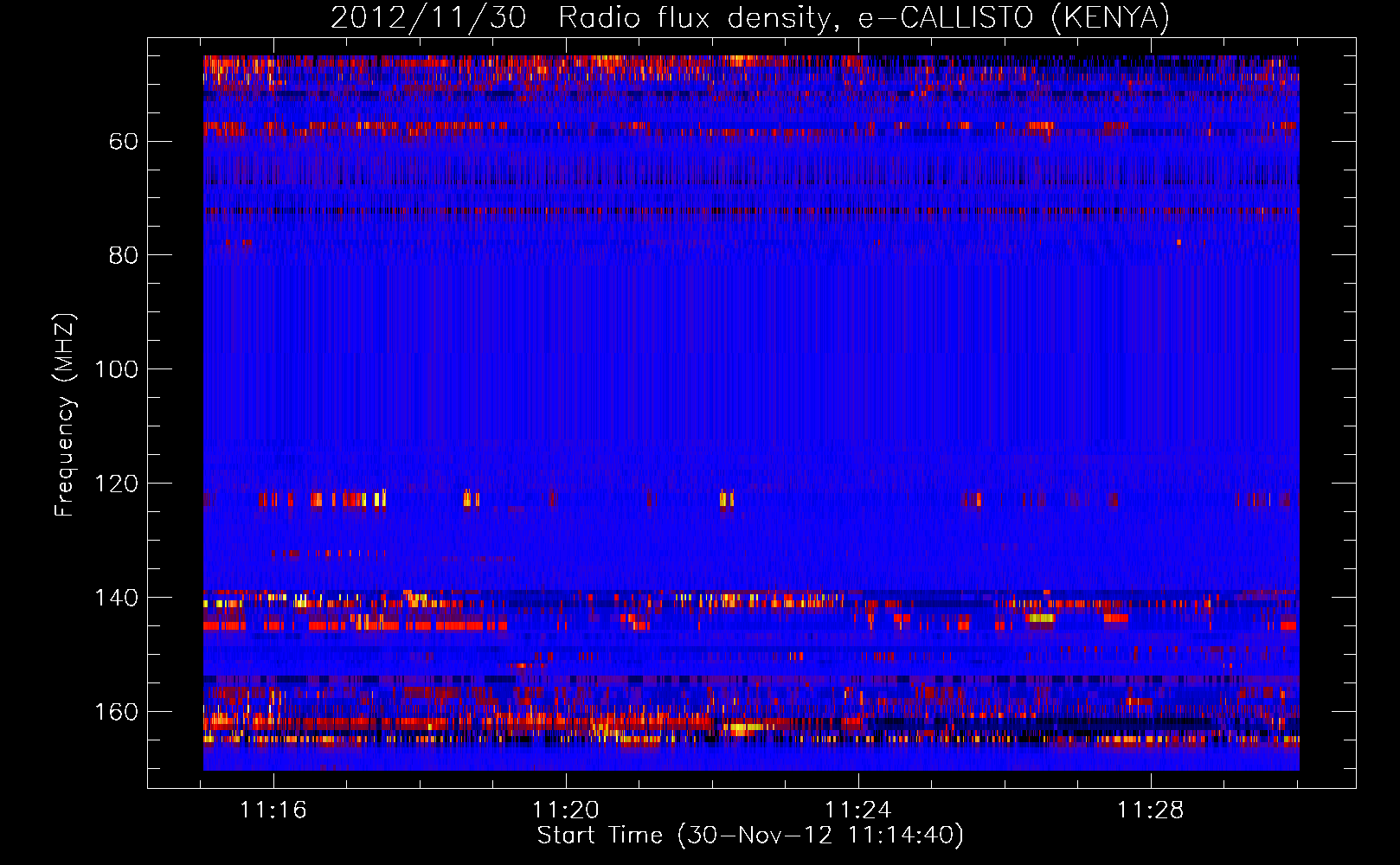Image resolution: width=1400 pixels, height=865 pixels.
Task: Click the 80 frequency tick label
Action: pyautogui.click(x=124, y=255)
